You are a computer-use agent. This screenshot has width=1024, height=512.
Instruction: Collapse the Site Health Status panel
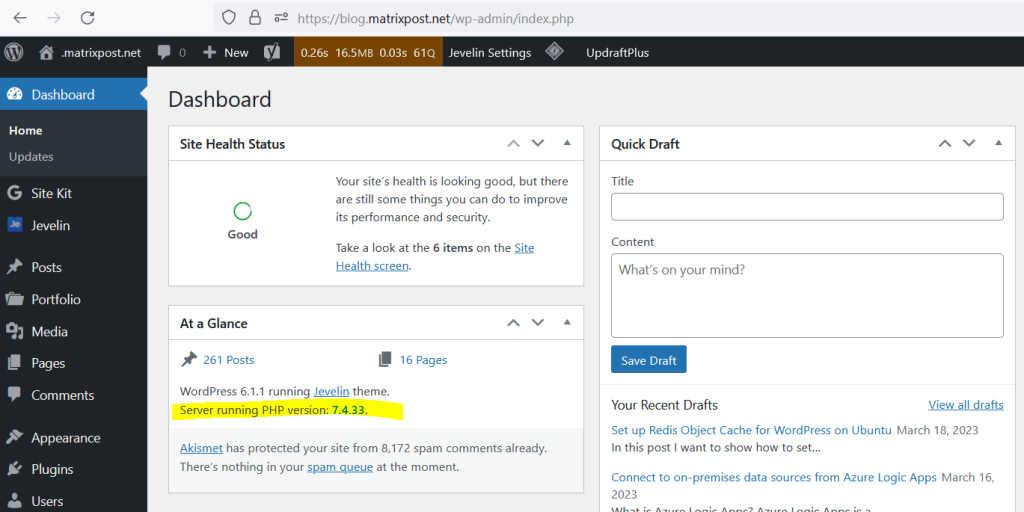[567, 143]
